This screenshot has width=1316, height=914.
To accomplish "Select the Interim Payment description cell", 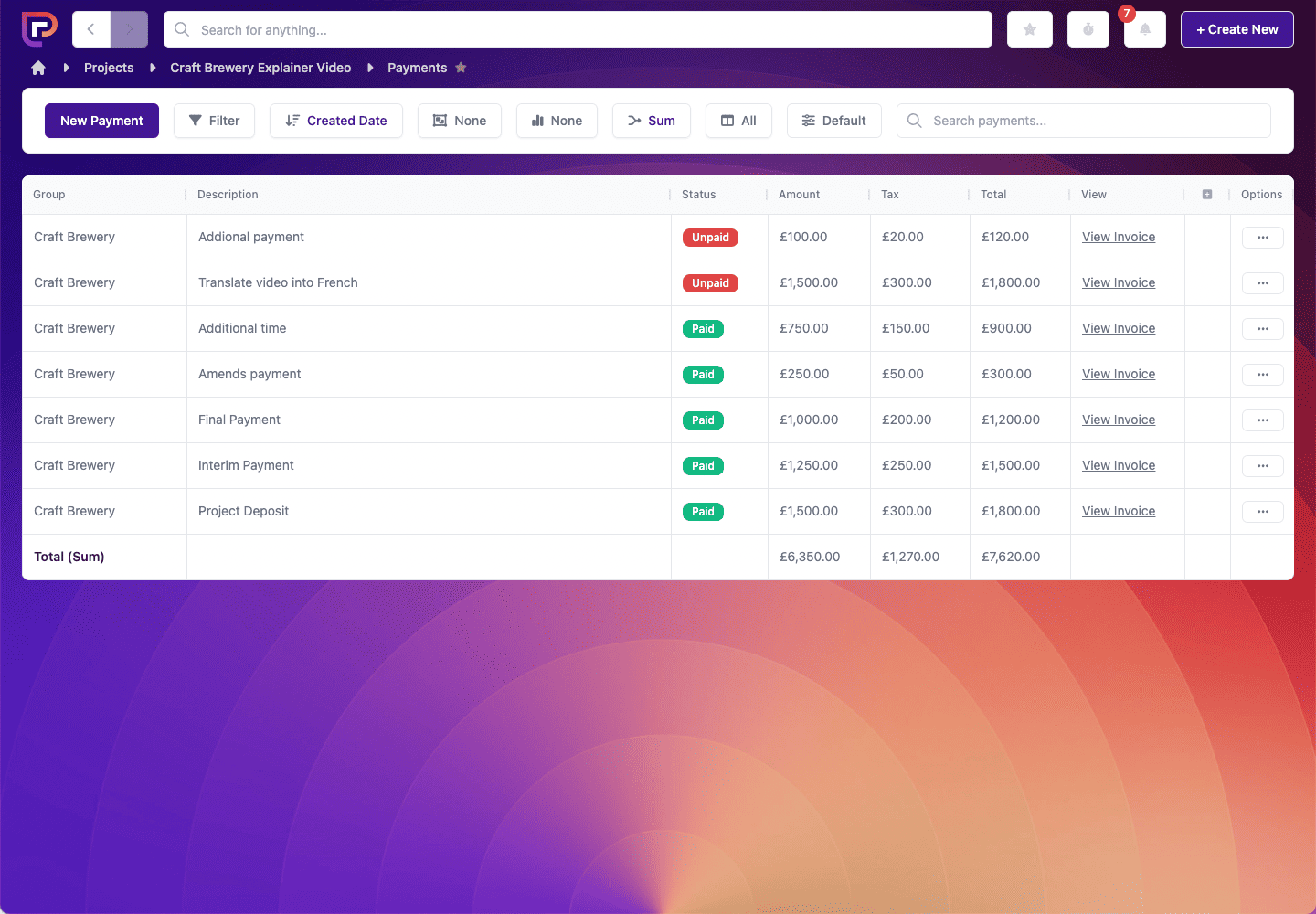I will (x=429, y=466).
